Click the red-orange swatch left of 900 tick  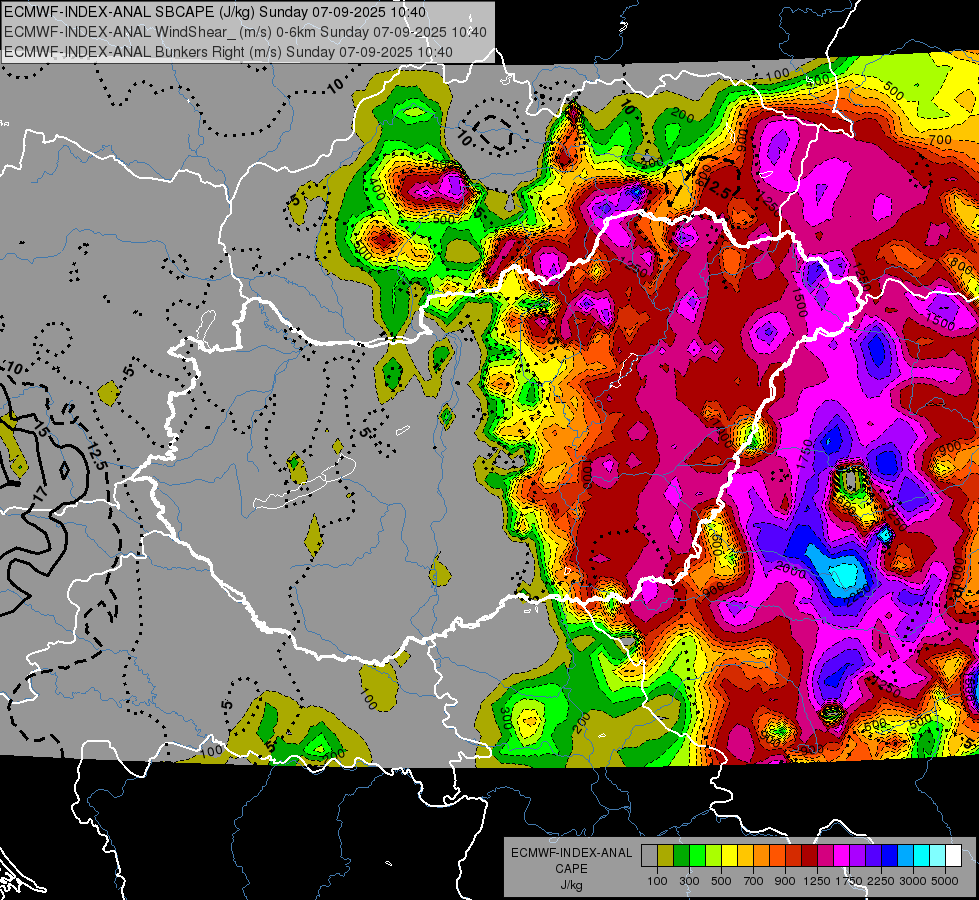tap(777, 856)
